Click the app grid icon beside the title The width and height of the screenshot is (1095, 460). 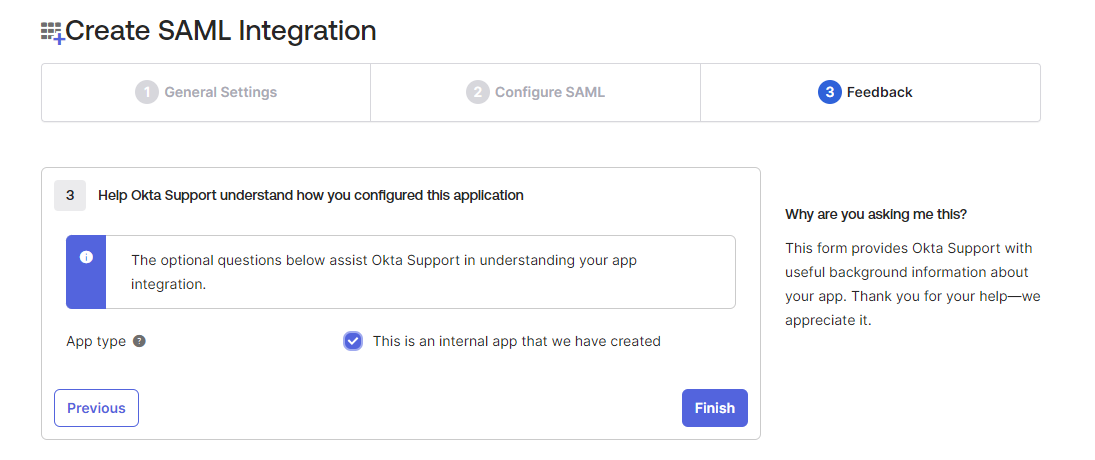tap(52, 33)
